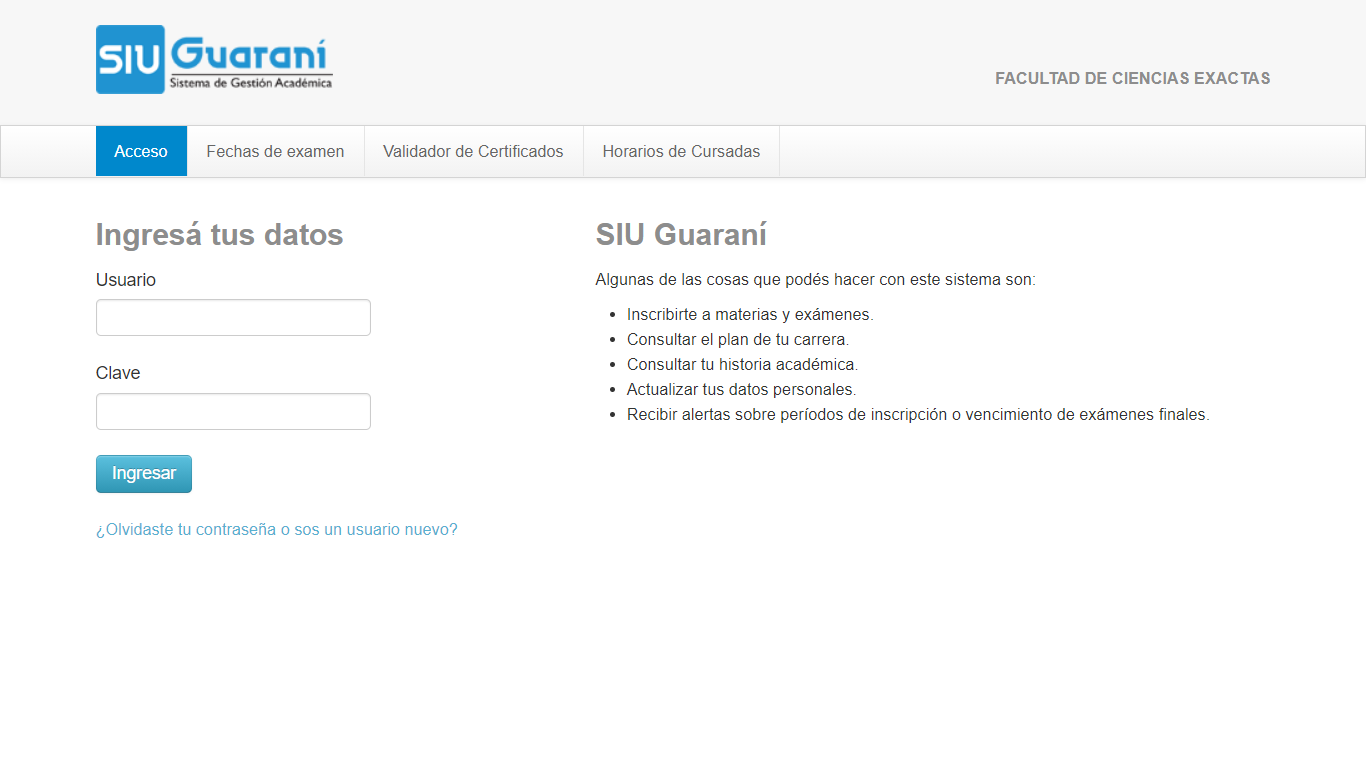Click 'Consultar el plan de tu carrera' item
The width and height of the screenshot is (1366, 768).
738,339
